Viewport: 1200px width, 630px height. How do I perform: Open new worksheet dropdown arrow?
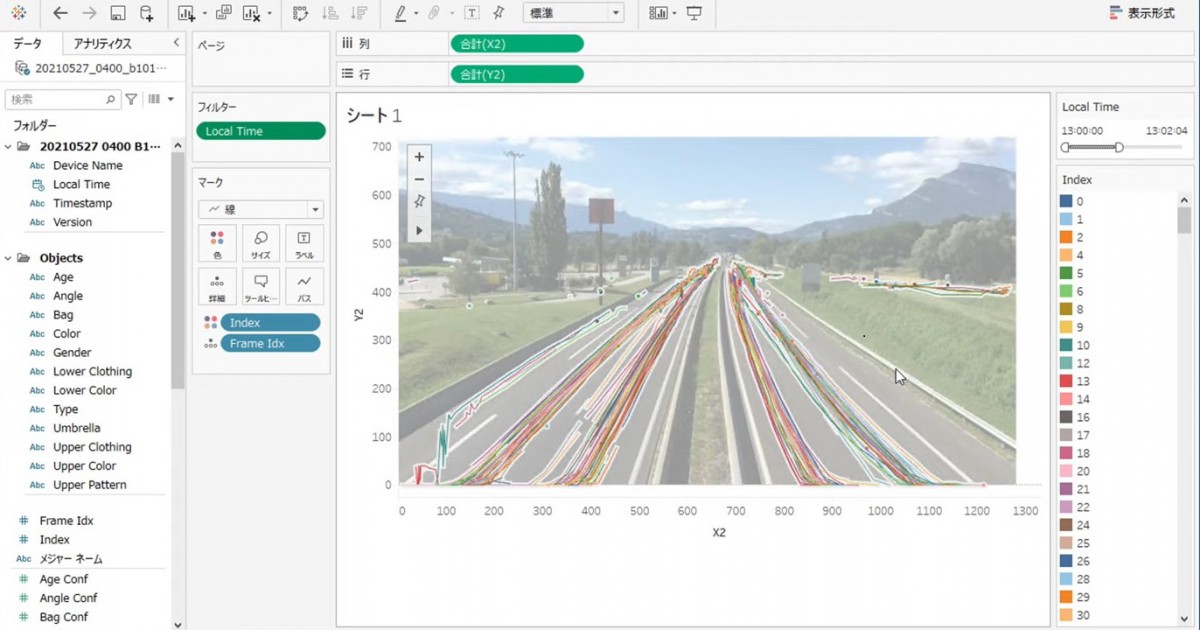coord(204,14)
